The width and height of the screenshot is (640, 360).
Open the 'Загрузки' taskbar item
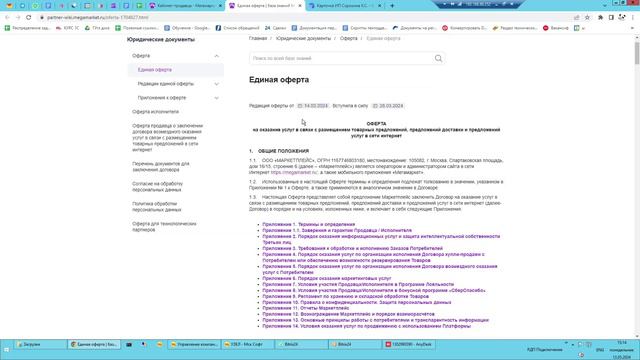click(41, 344)
